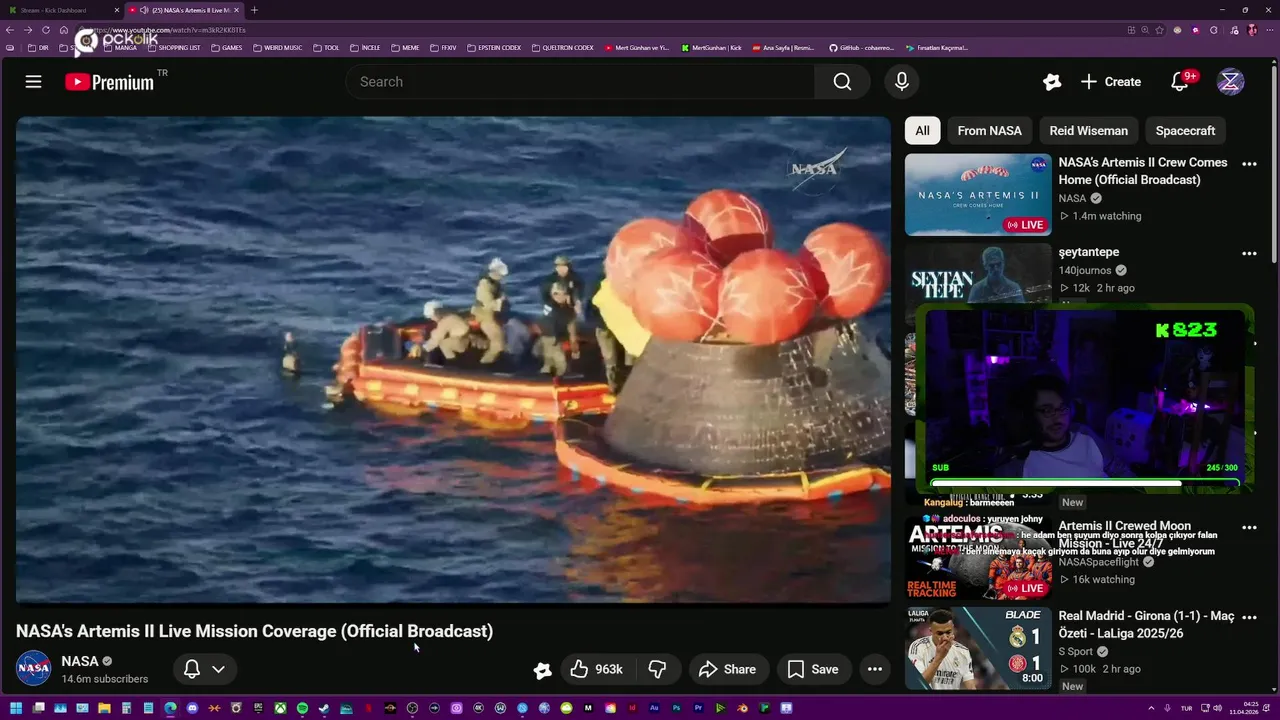Open the MertGunhan | Kick bookmark
This screenshot has height=720, width=1280.
coord(711,47)
